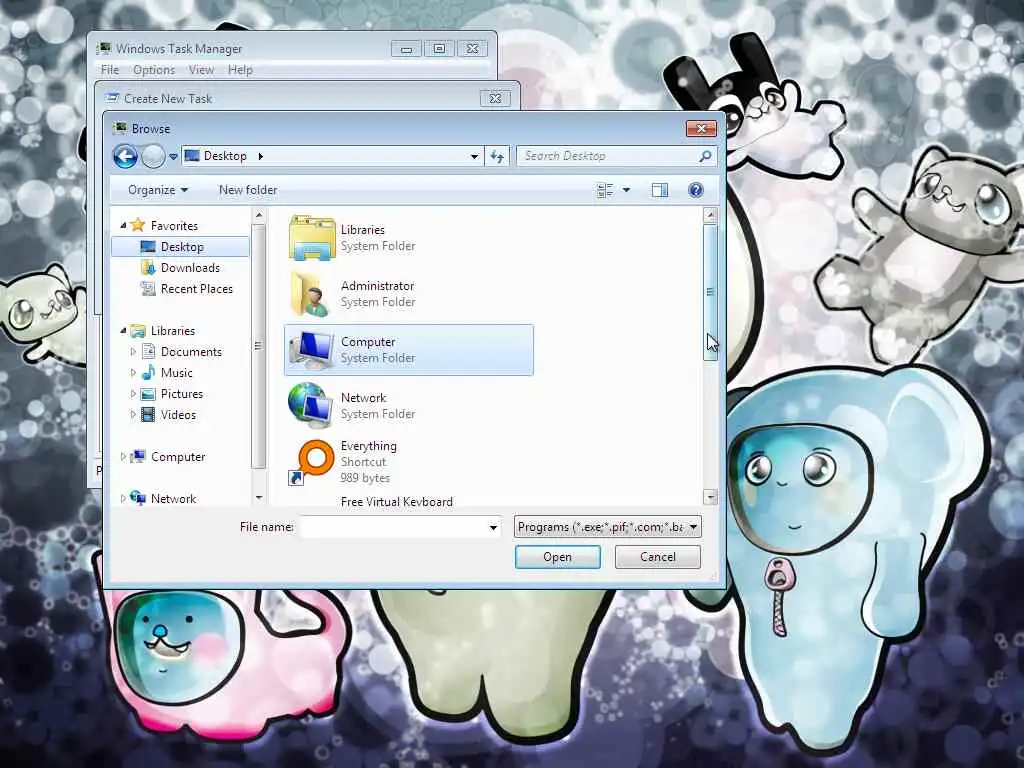Open Help menu in Windows Task Manager
1024x768 pixels.
click(x=240, y=70)
